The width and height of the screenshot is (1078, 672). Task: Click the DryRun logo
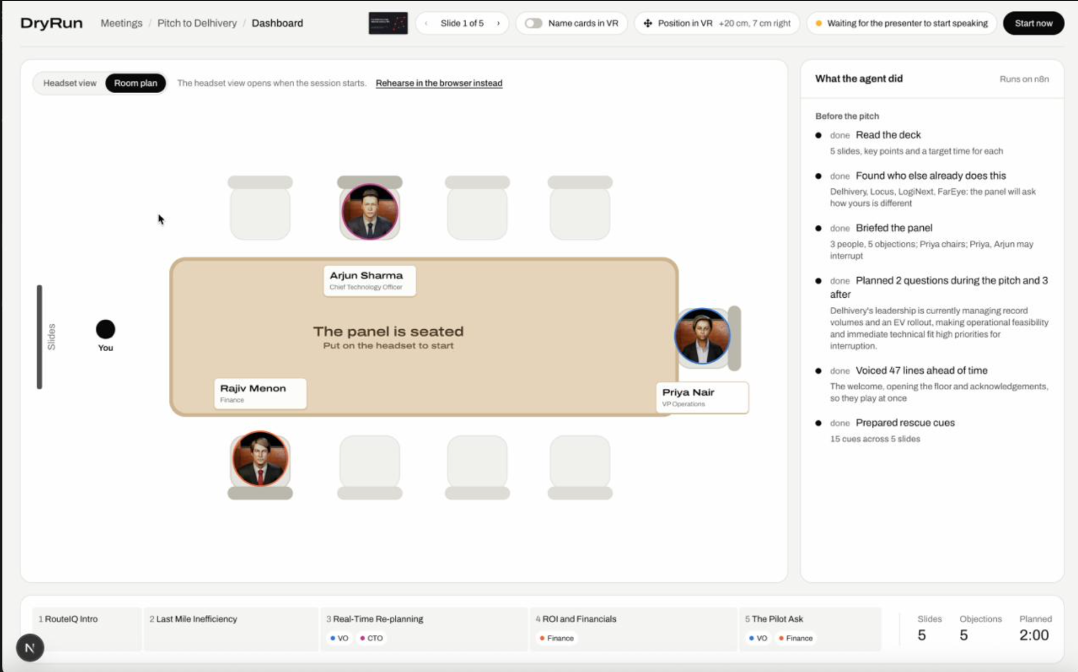52,23
